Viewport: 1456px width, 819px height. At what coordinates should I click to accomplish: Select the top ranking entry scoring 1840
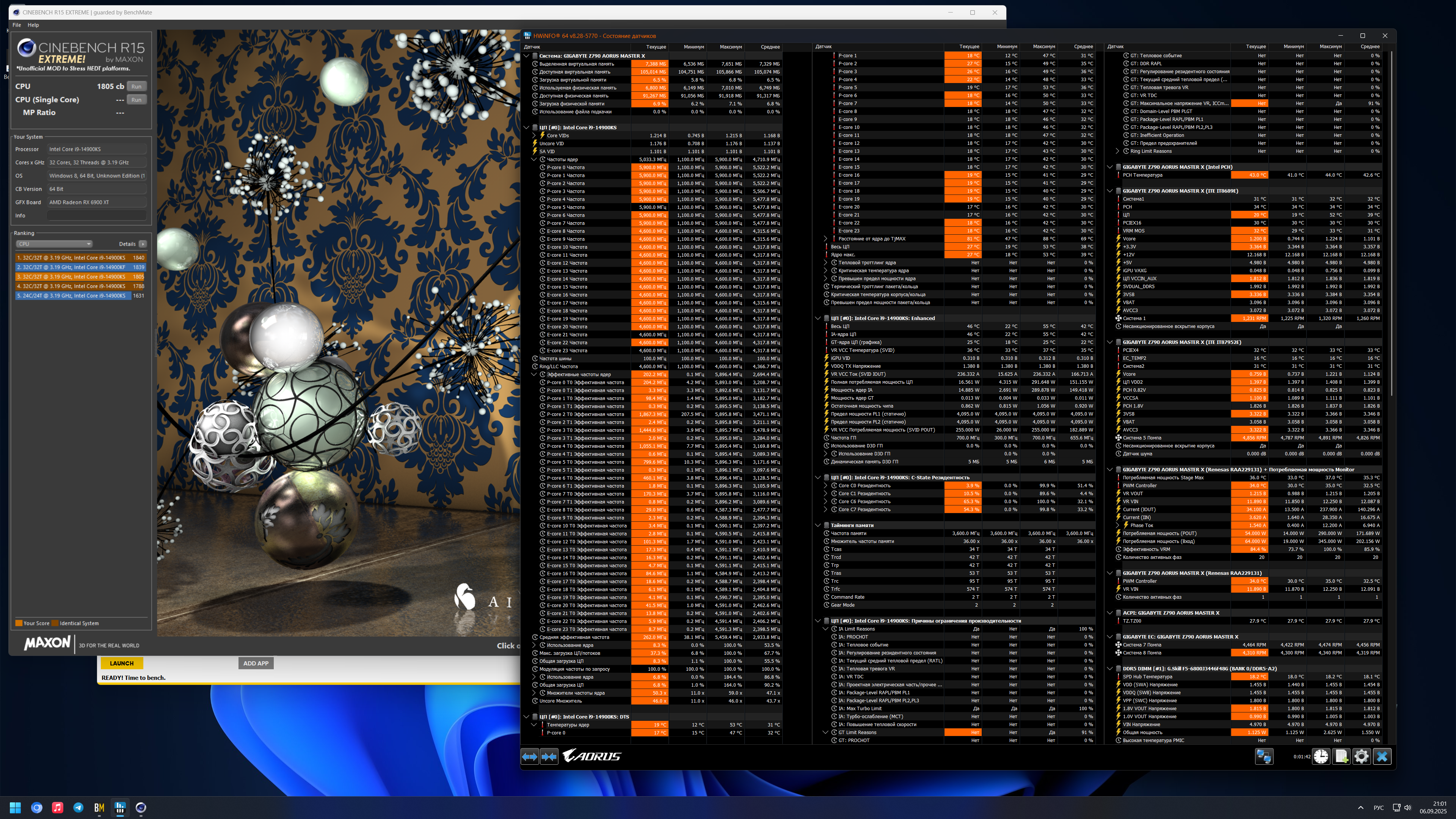[x=80, y=258]
